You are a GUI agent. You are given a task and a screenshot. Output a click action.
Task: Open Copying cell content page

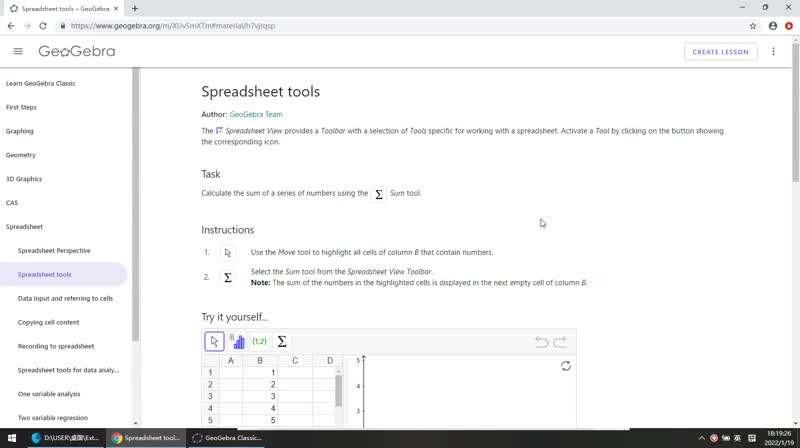48,322
